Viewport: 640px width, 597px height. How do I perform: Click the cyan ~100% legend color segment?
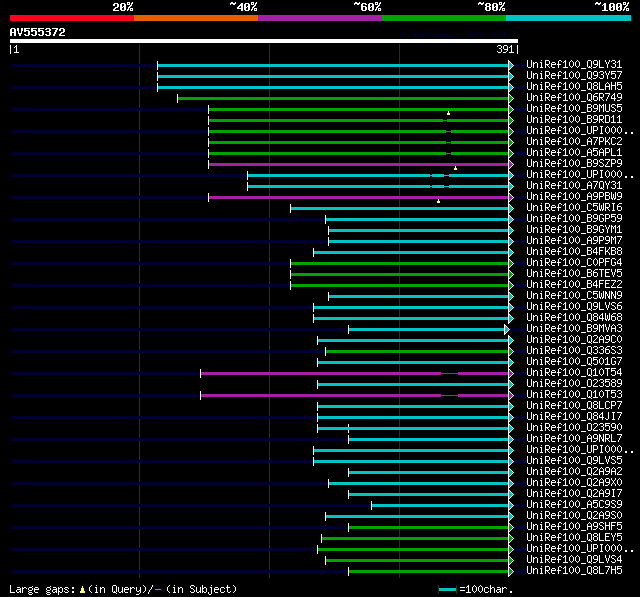568,18
